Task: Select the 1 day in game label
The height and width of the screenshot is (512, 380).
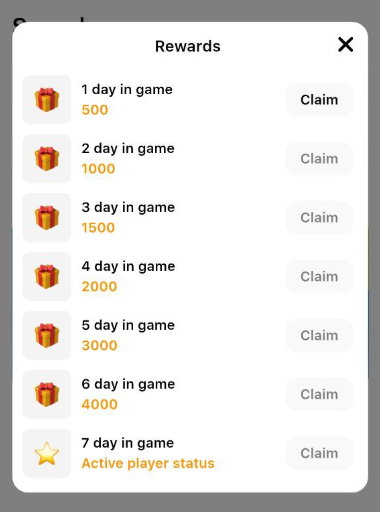Action: [x=127, y=90]
